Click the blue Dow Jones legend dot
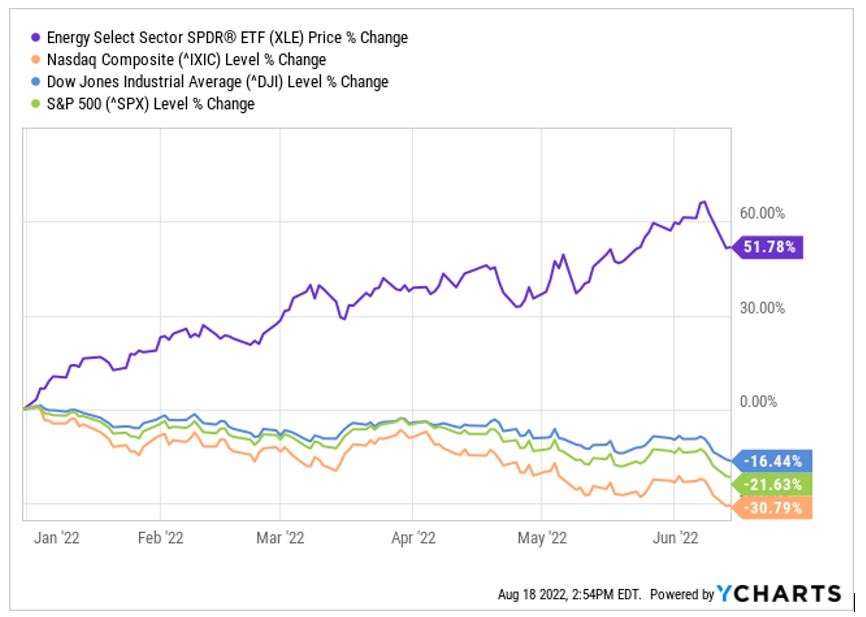The height and width of the screenshot is (617, 866). point(37,82)
